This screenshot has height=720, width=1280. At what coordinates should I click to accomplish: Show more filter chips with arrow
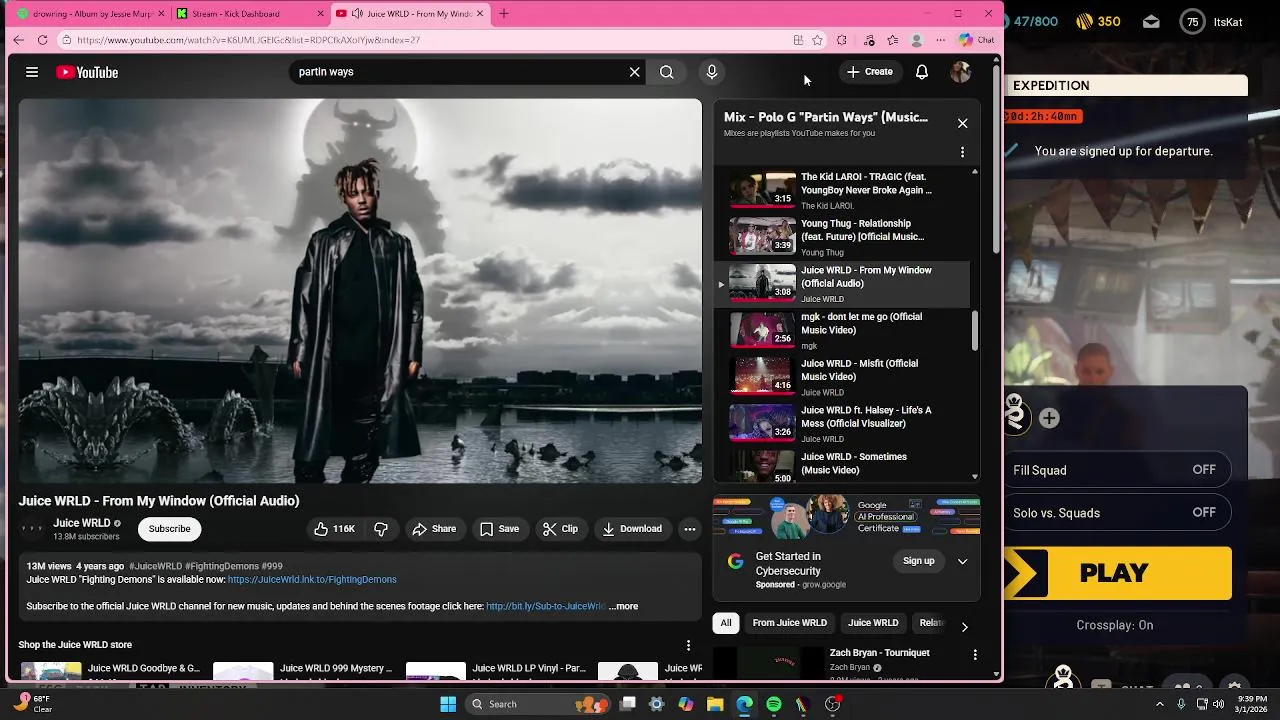(x=964, y=627)
